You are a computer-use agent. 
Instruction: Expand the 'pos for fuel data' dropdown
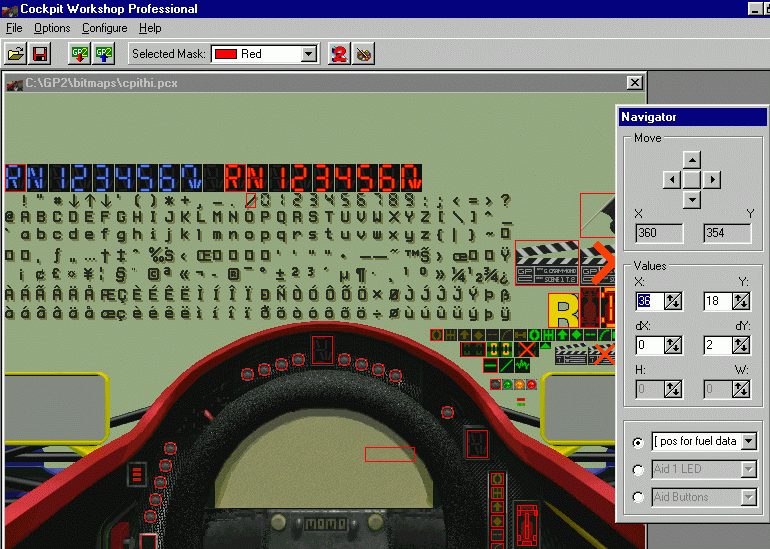[748, 441]
